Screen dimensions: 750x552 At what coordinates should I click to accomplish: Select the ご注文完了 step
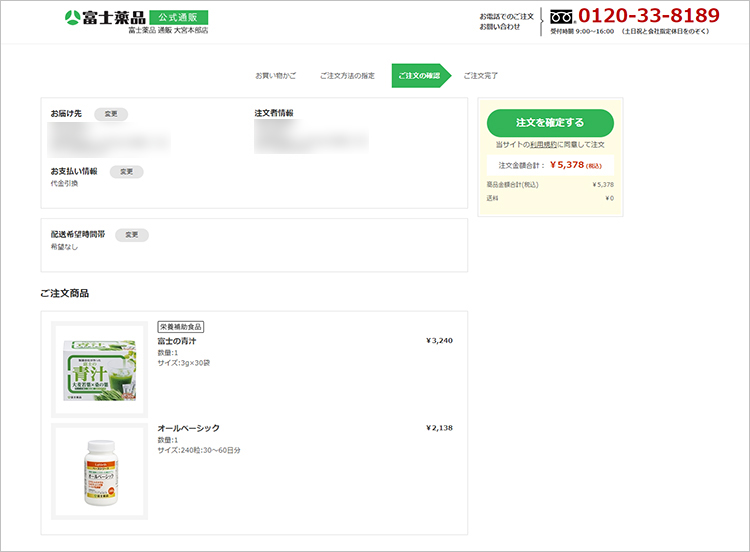point(481,76)
